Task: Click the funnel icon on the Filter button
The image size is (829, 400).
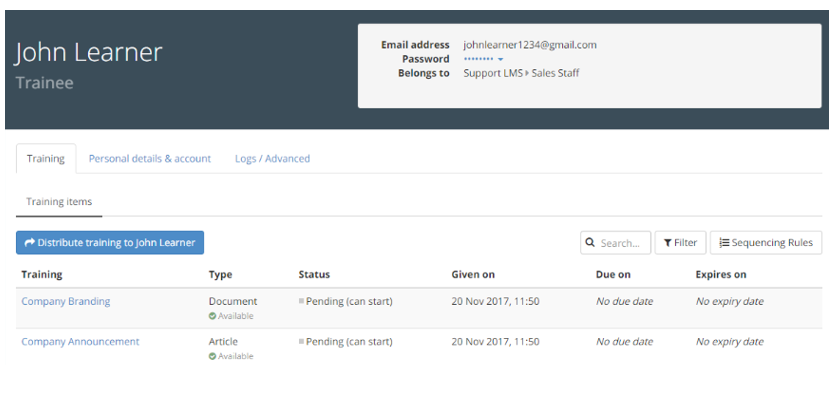Action: click(x=667, y=243)
